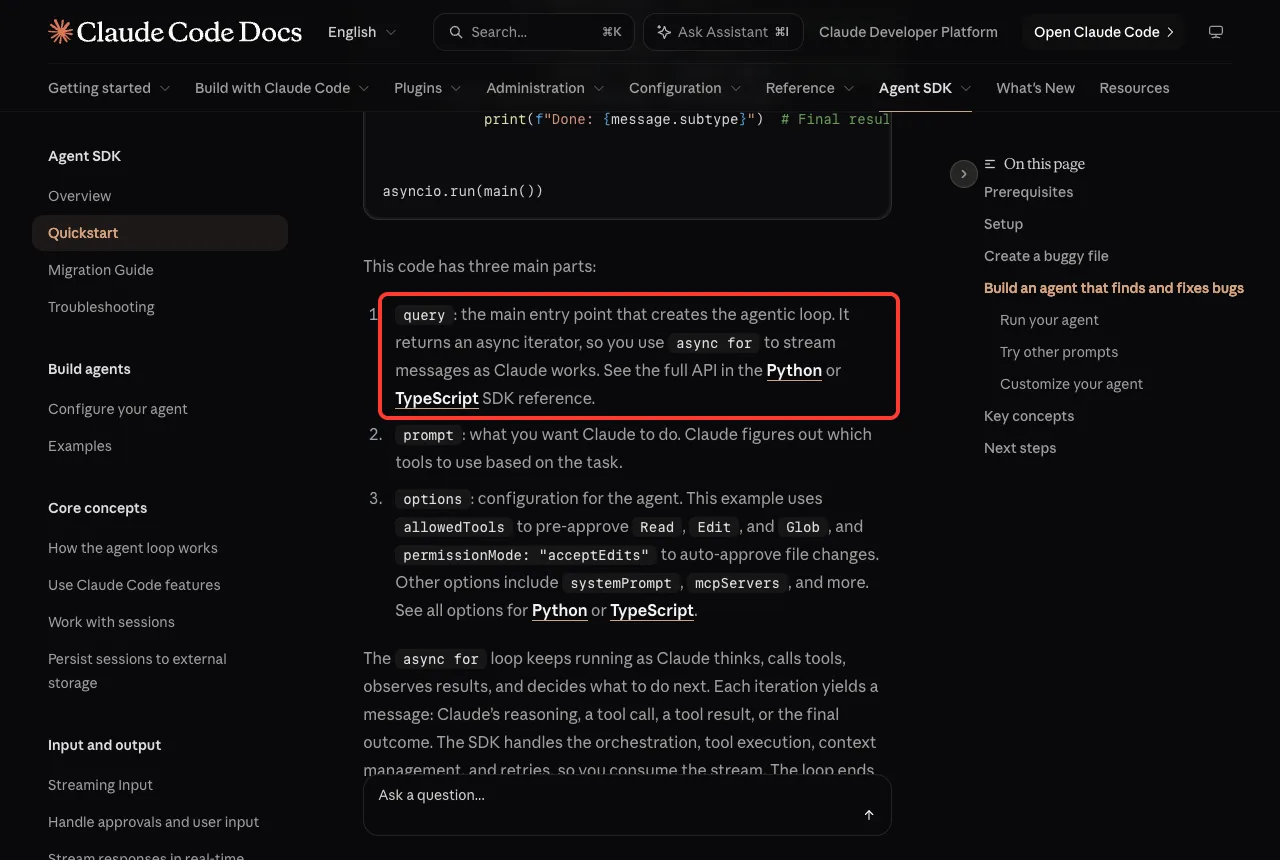Jump to Run your agent section
This screenshot has width=1280, height=860.
(x=1049, y=320)
